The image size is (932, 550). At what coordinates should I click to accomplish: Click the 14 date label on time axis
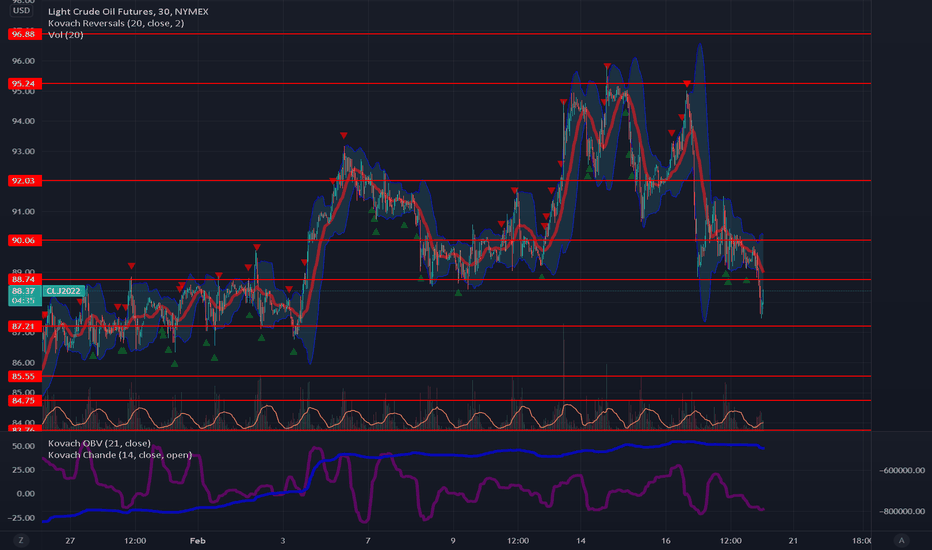[581, 540]
